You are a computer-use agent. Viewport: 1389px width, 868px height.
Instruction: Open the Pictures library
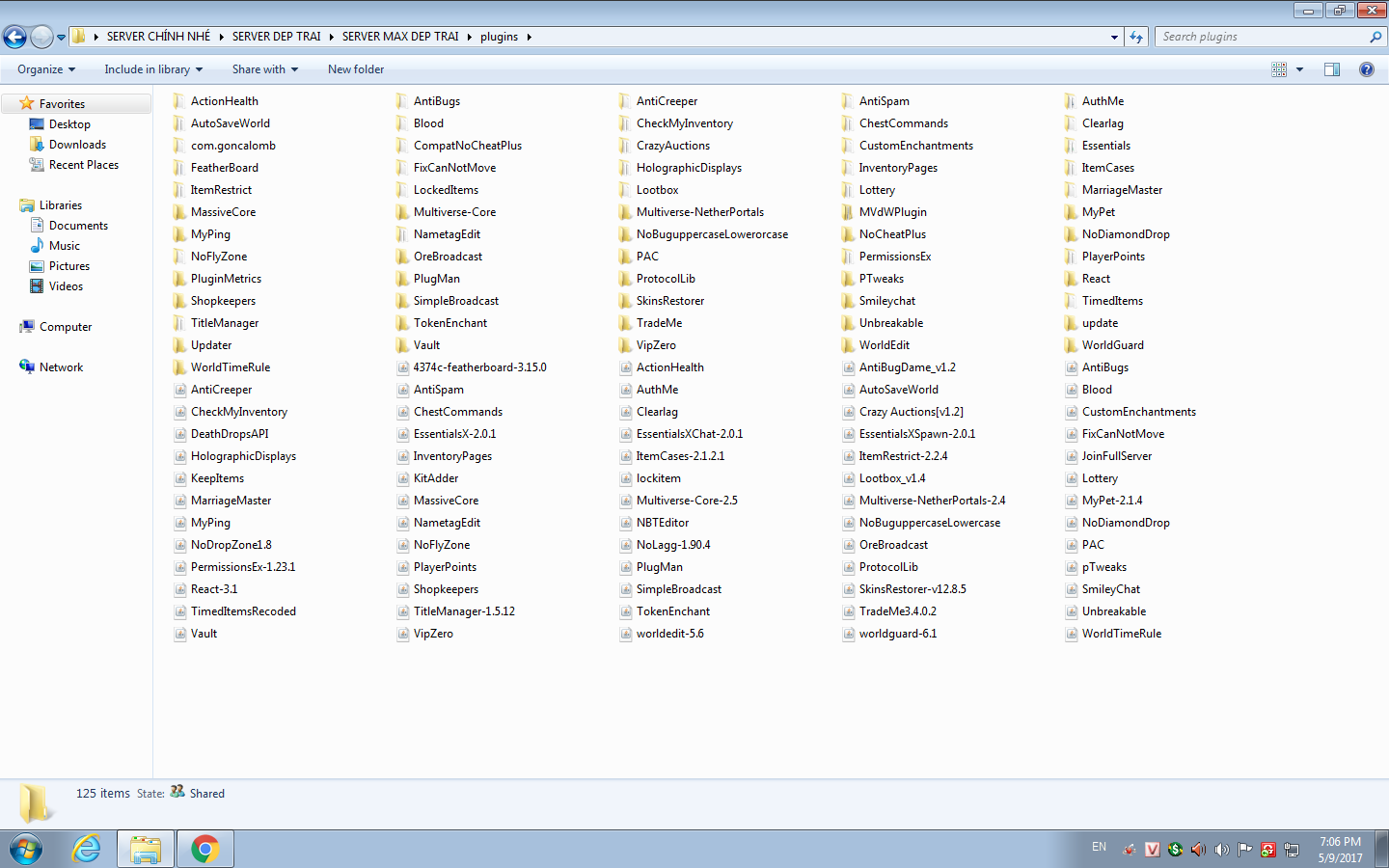tap(69, 266)
